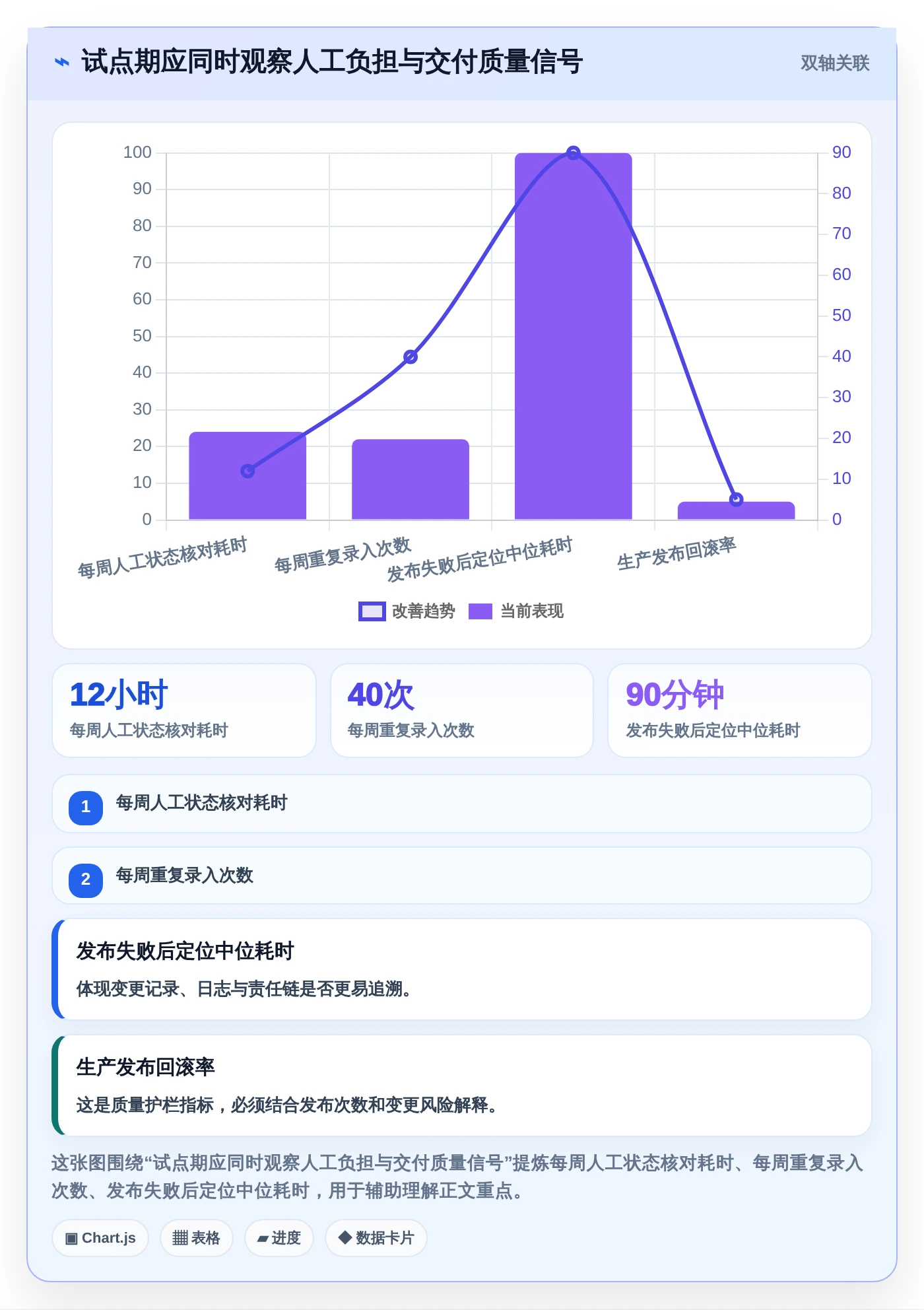Click the line point on 生产发布回滚率 bar
924x1310 pixels.
click(x=737, y=499)
